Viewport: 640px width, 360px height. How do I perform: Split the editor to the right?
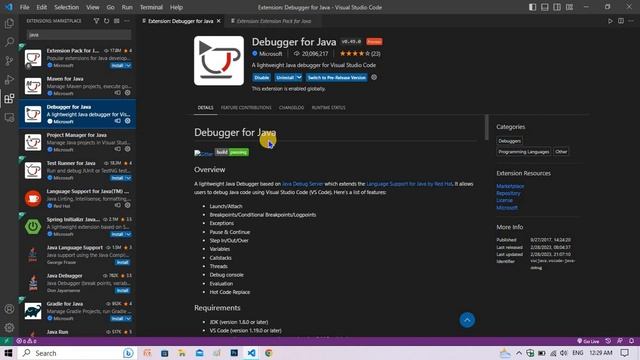click(x=621, y=21)
